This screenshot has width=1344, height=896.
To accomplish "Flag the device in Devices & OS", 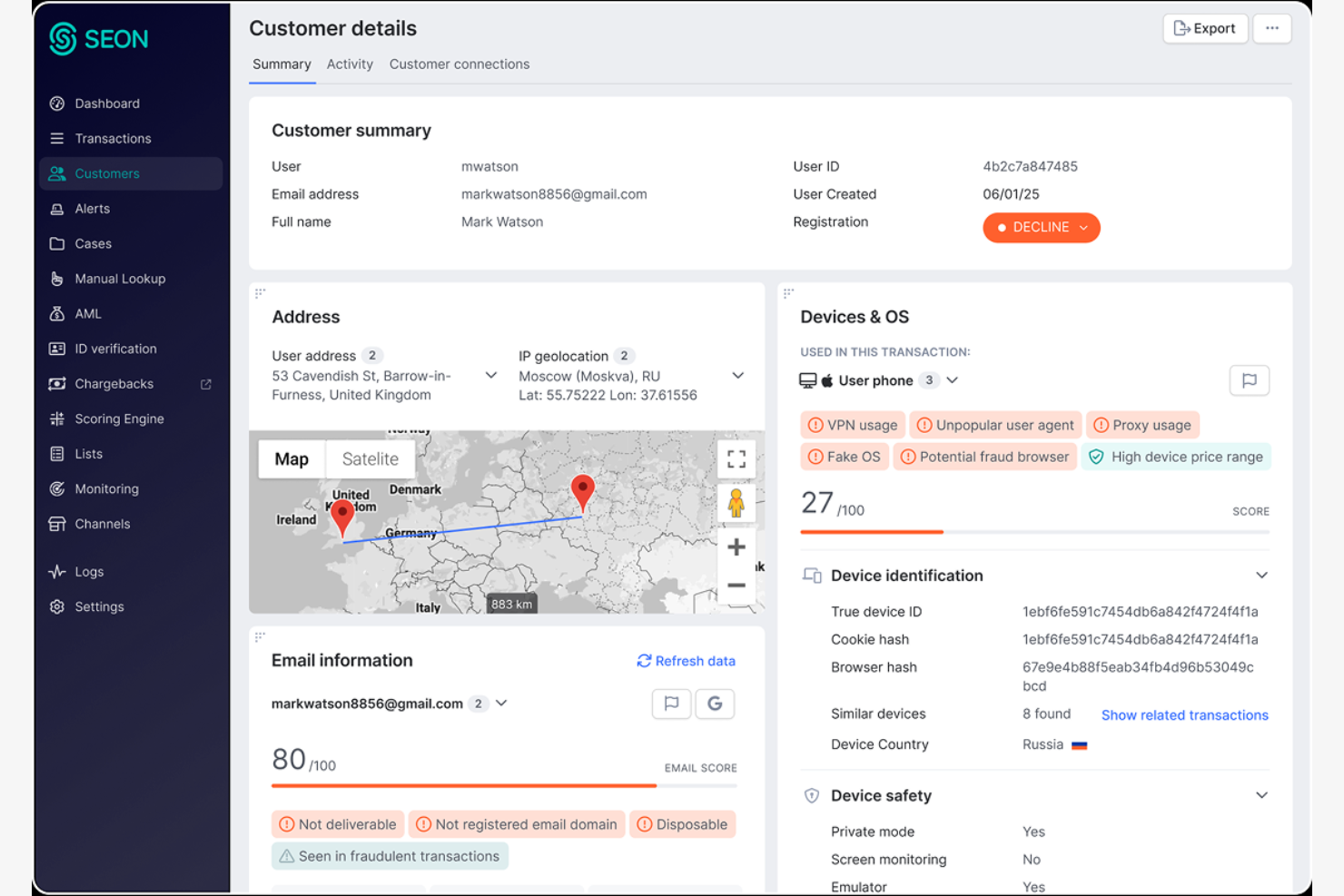I will (1250, 380).
